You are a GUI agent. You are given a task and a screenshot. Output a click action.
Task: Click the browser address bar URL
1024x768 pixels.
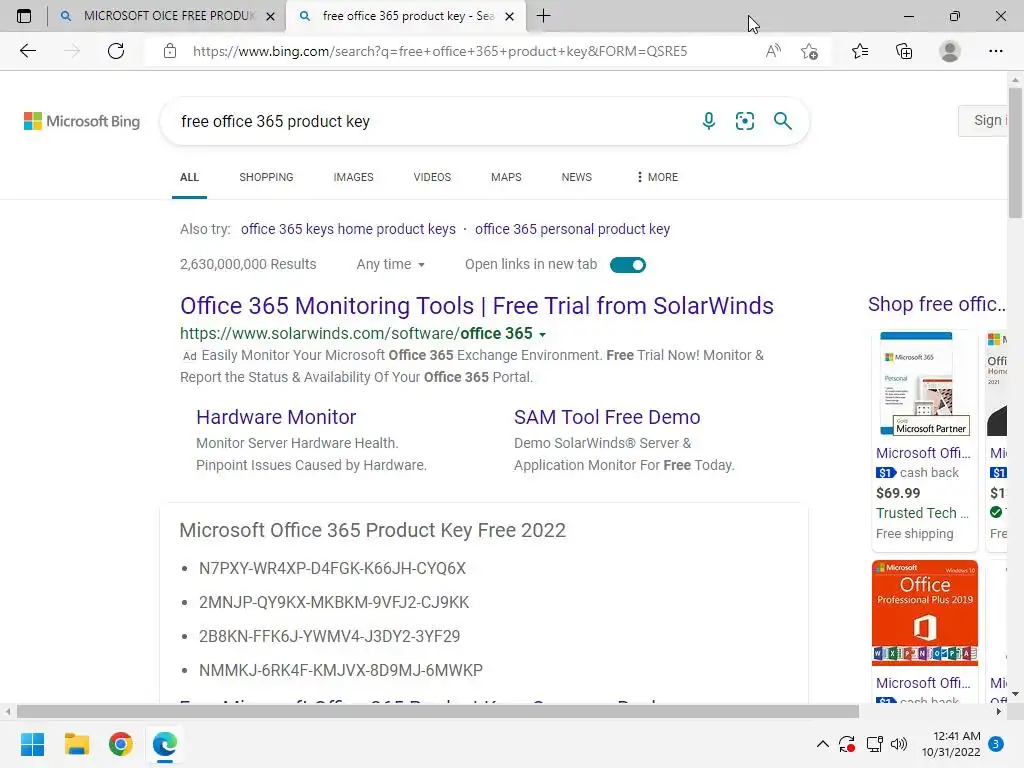coord(440,51)
